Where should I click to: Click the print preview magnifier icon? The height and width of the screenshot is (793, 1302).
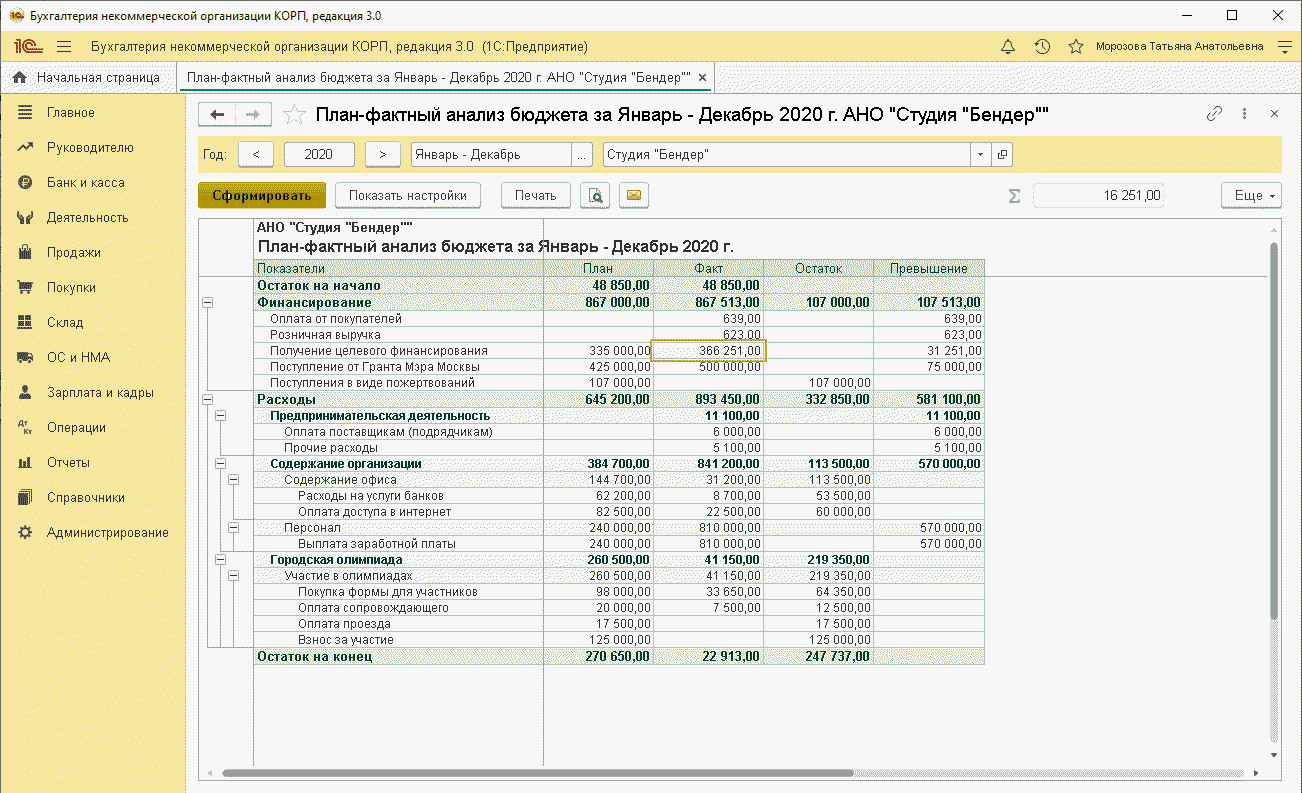click(595, 196)
